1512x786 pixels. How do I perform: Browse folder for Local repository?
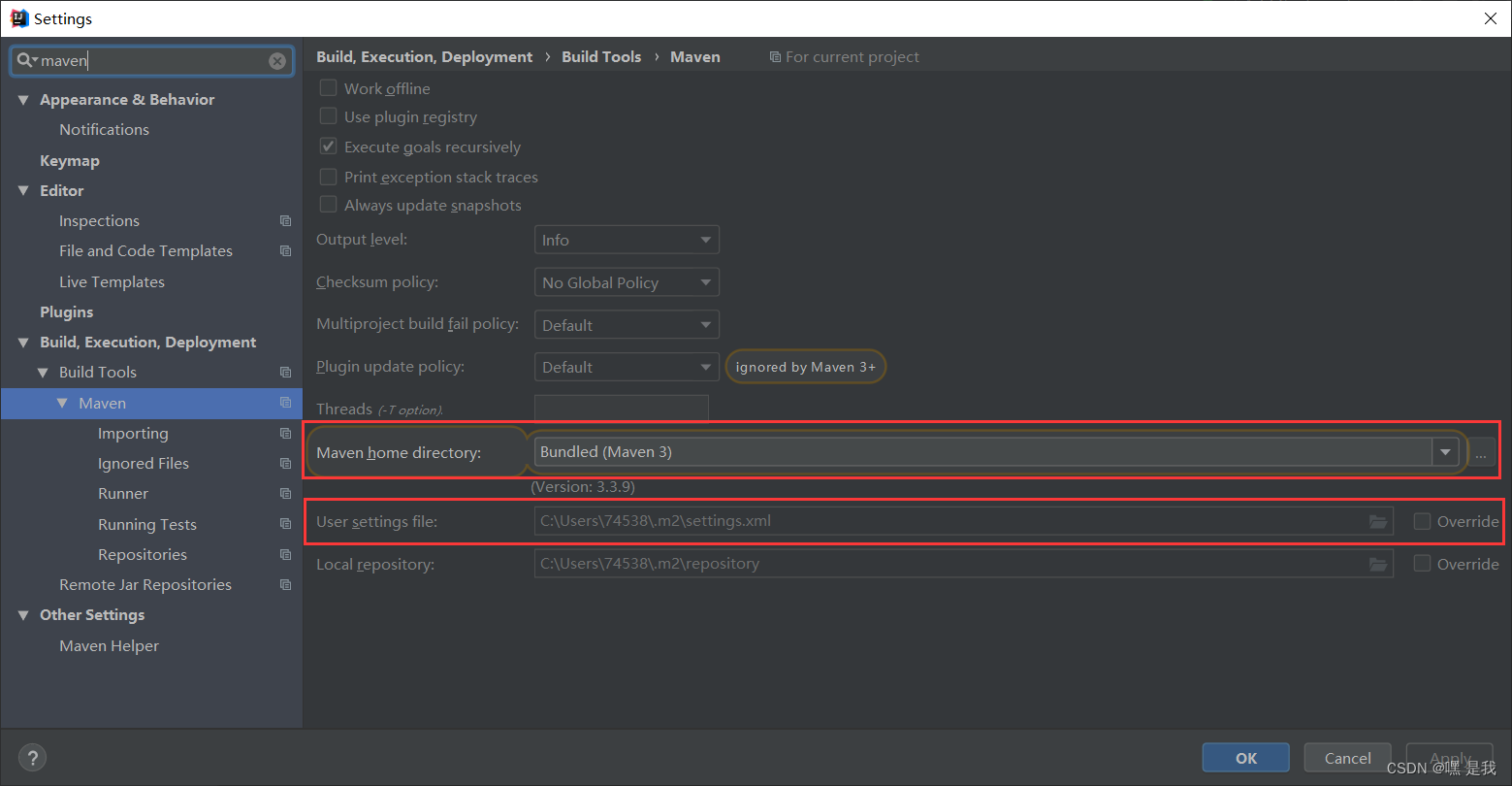pos(1378,564)
